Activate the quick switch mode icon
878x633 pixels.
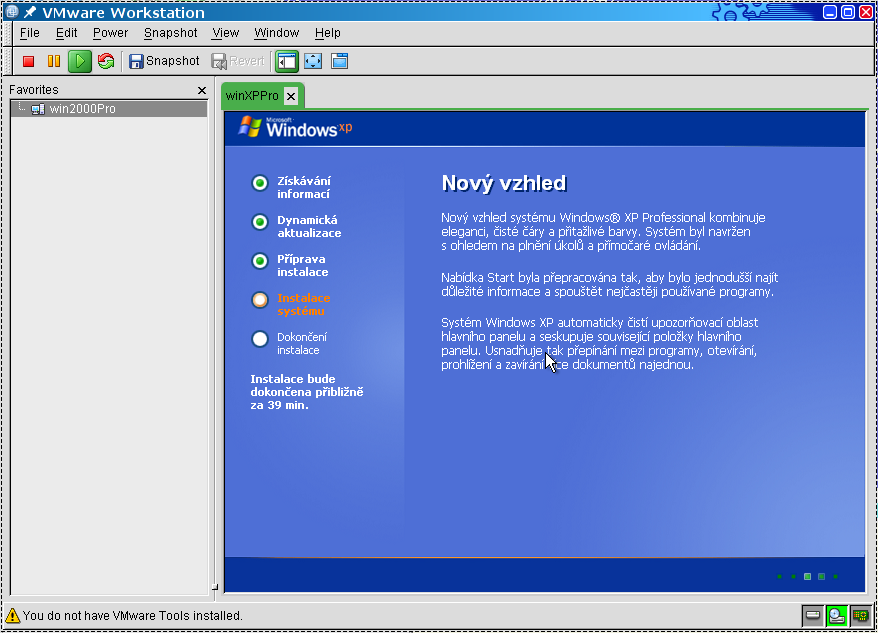click(x=339, y=61)
